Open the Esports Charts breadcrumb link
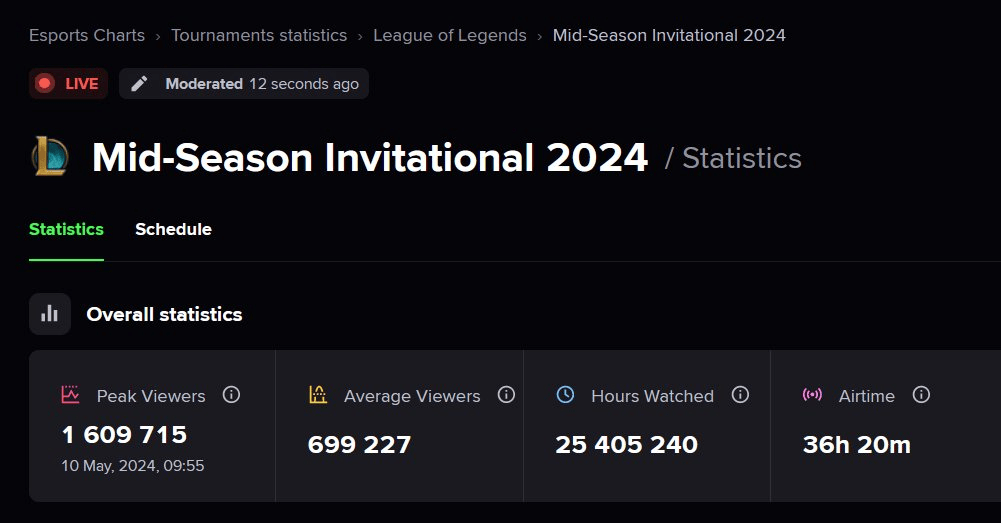Image resolution: width=1001 pixels, height=523 pixels. (x=87, y=35)
